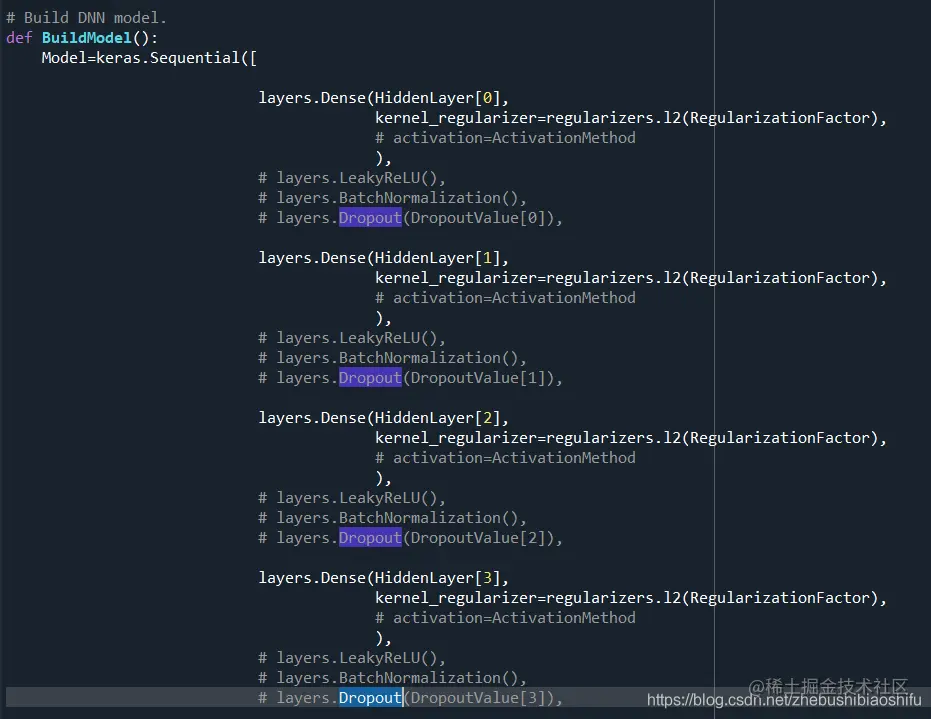Click layers.Dense(HiddenLayer[0], line

click(384, 98)
